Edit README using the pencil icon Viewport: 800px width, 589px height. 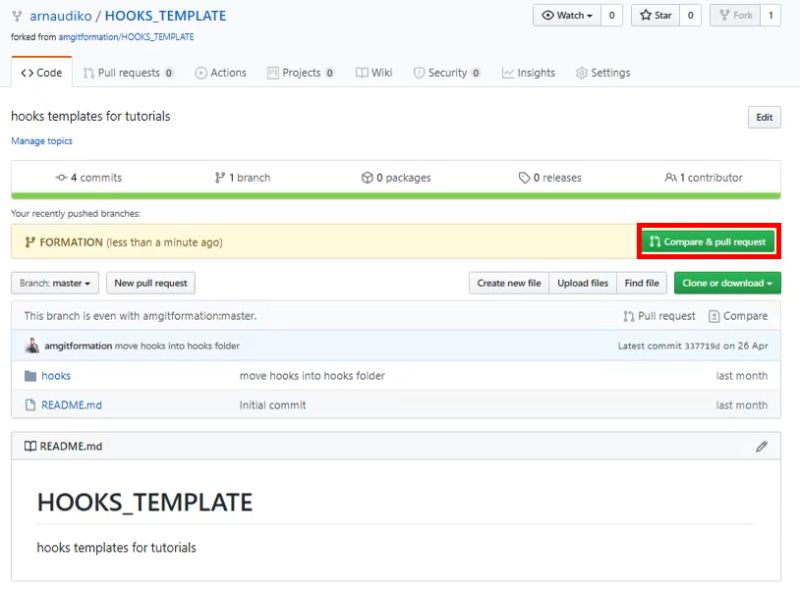pos(761,445)
